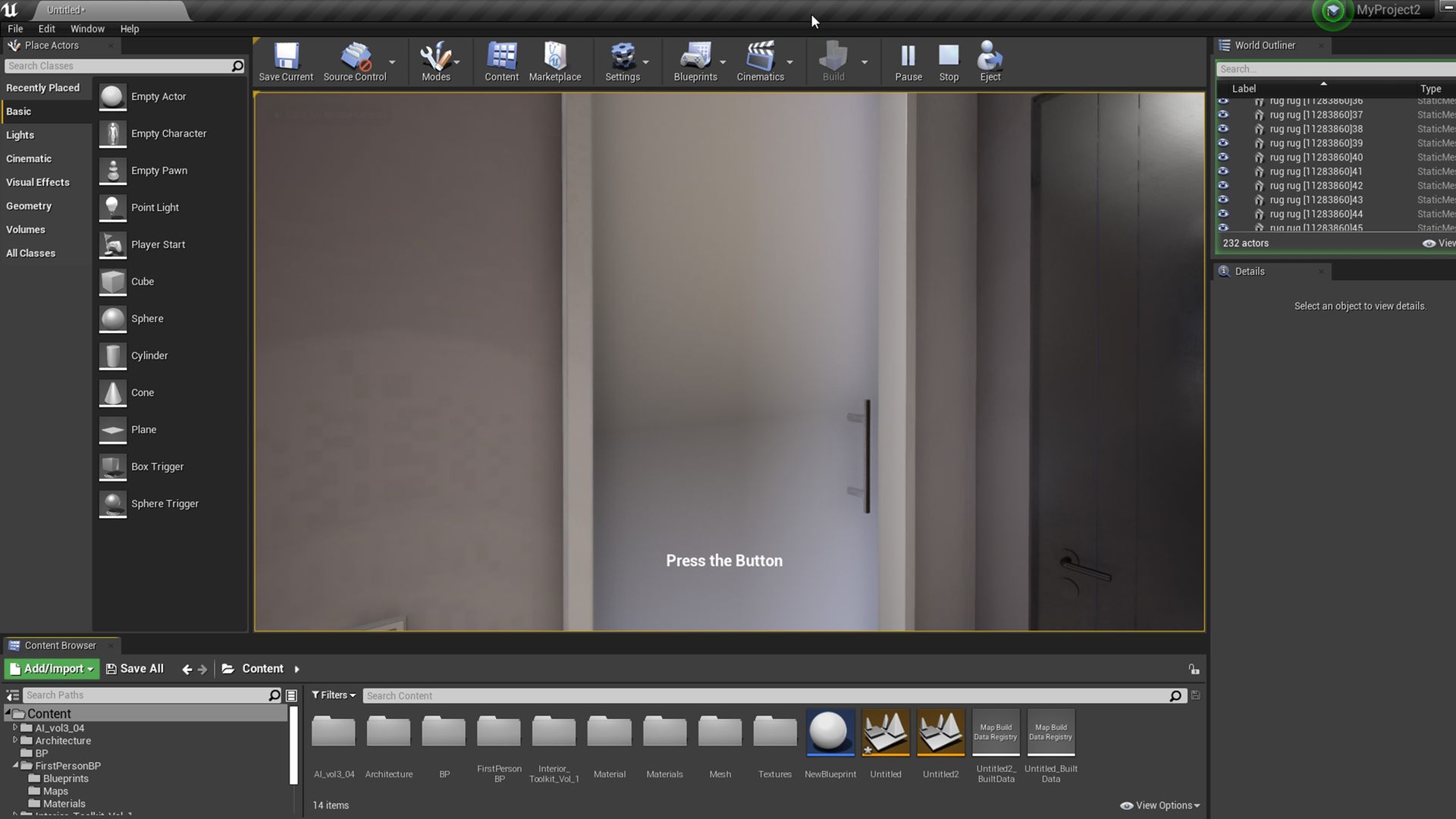
Task: Expand the Architecture folder in the tree
Action: [x=15, y=740]
